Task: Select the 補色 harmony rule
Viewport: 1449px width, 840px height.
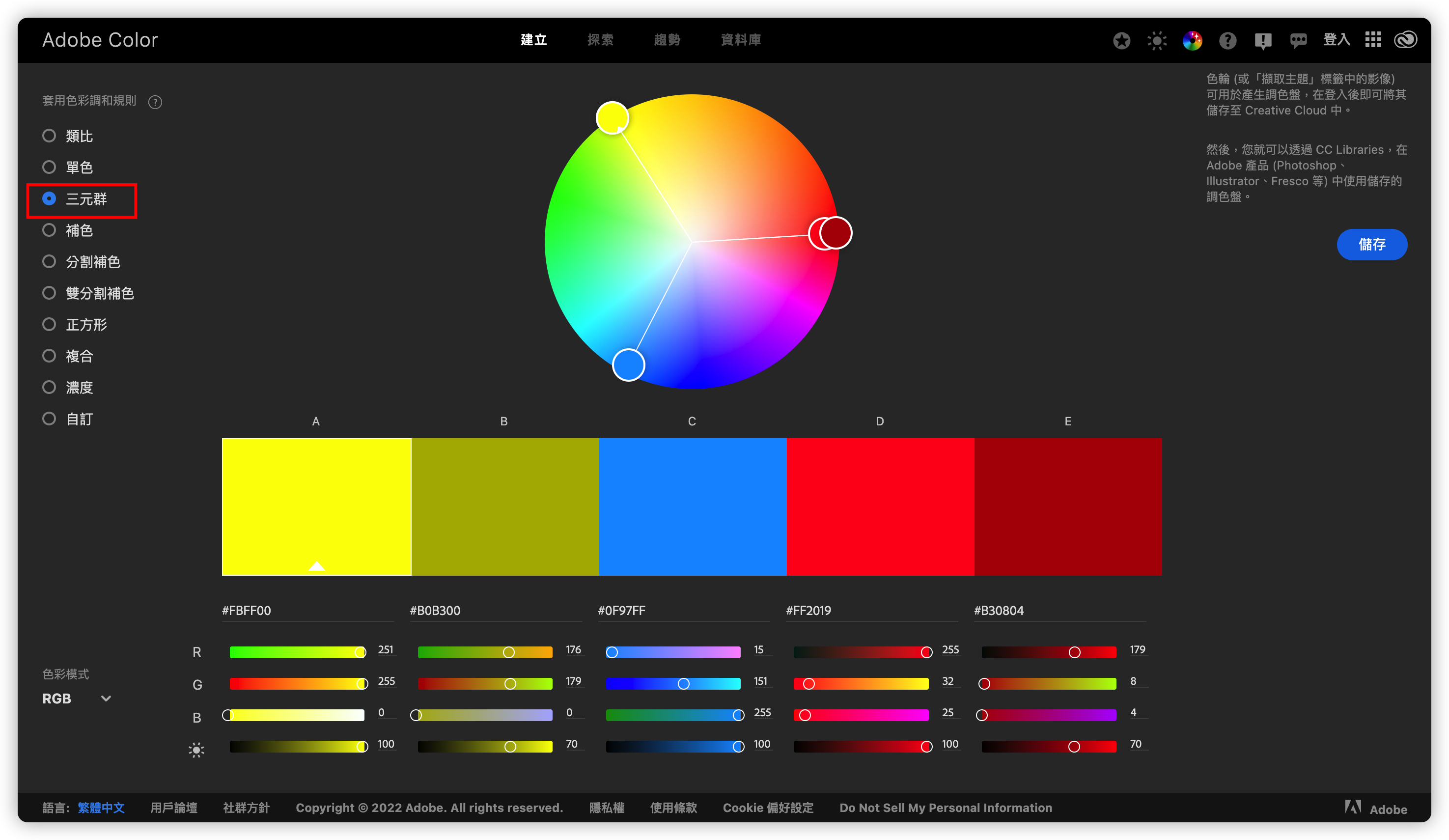Action: click(x=68, y=230)
